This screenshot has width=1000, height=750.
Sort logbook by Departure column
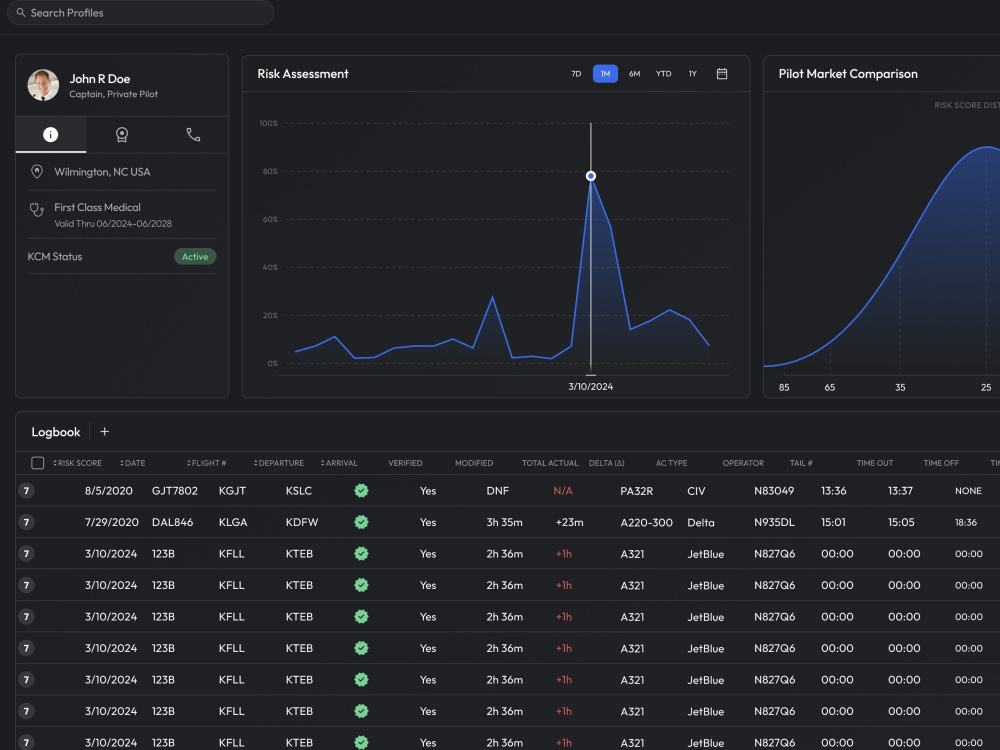279,463
